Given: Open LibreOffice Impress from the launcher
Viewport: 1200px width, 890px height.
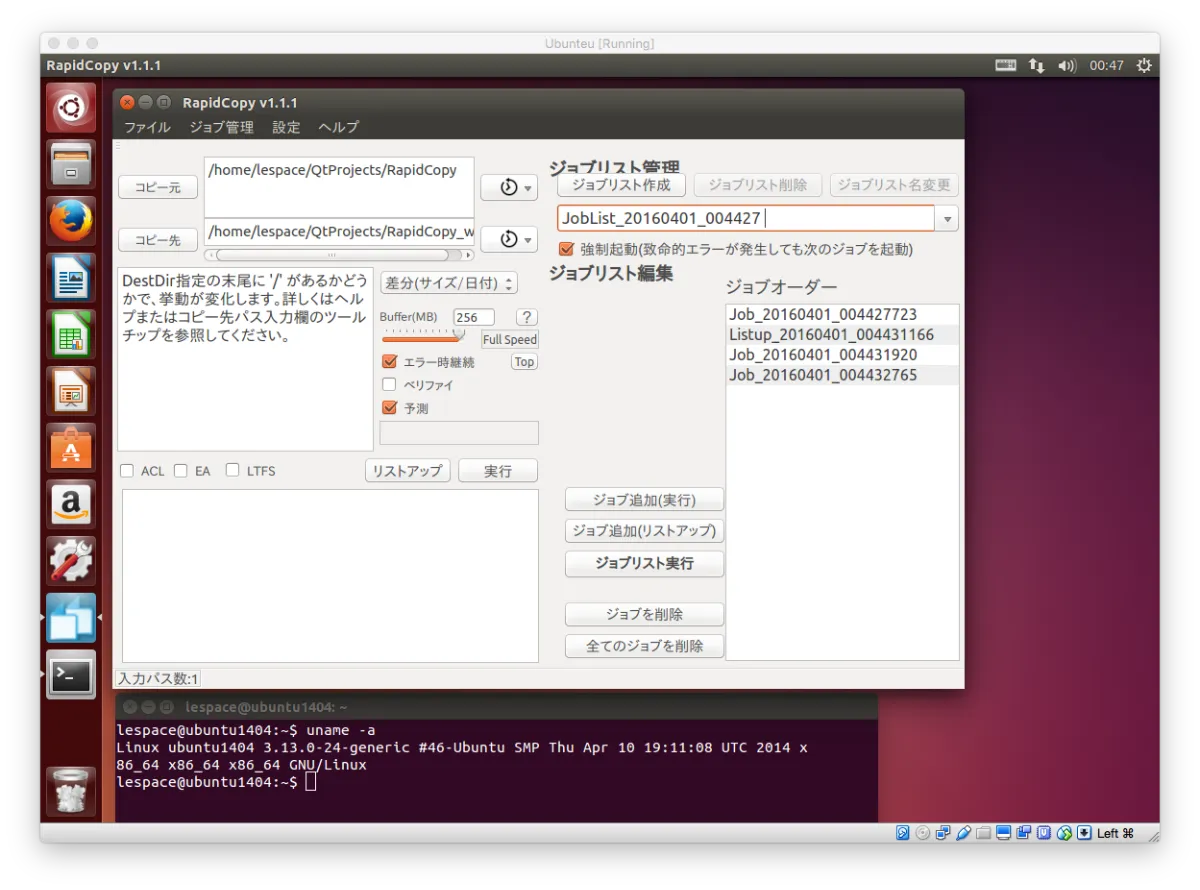Looking at the screenshot, I should click(x=70, y=391).
